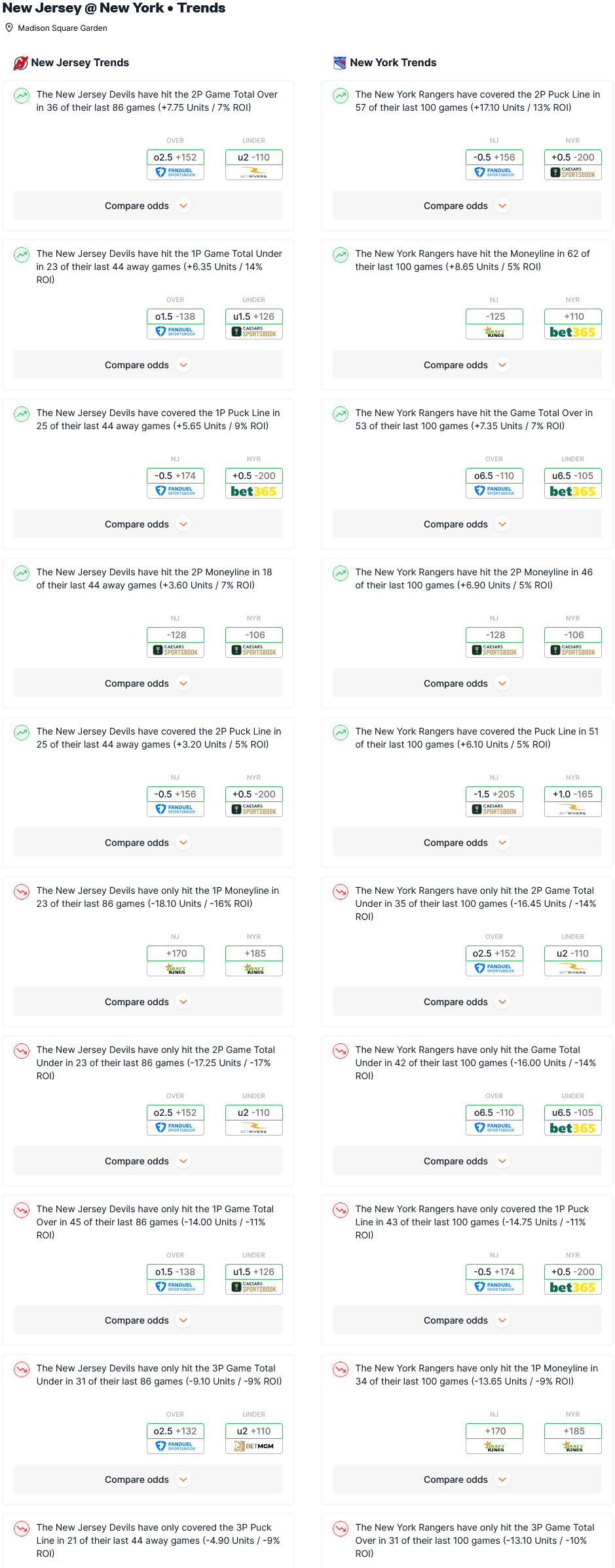Open Compare odds for Rangers Puck Line trend
The height and width of the screenshot is (1568, 615).
tap(467, 843)
